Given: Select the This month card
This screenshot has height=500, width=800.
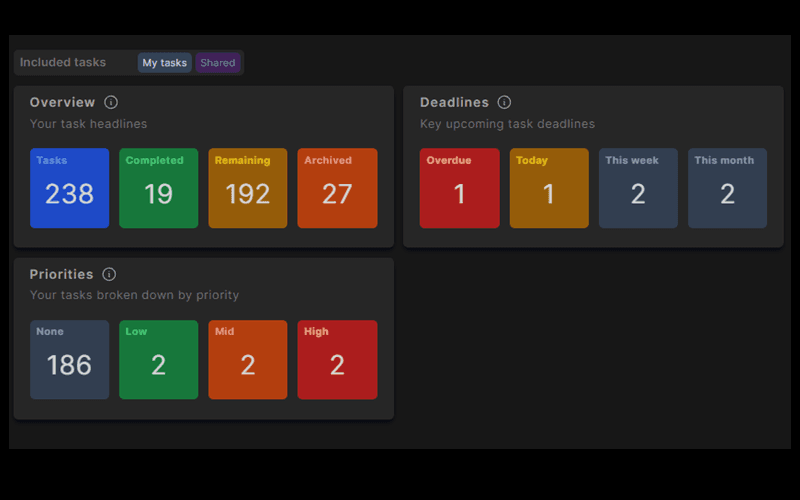Looking at the screenshot, I should click(728, 188).
